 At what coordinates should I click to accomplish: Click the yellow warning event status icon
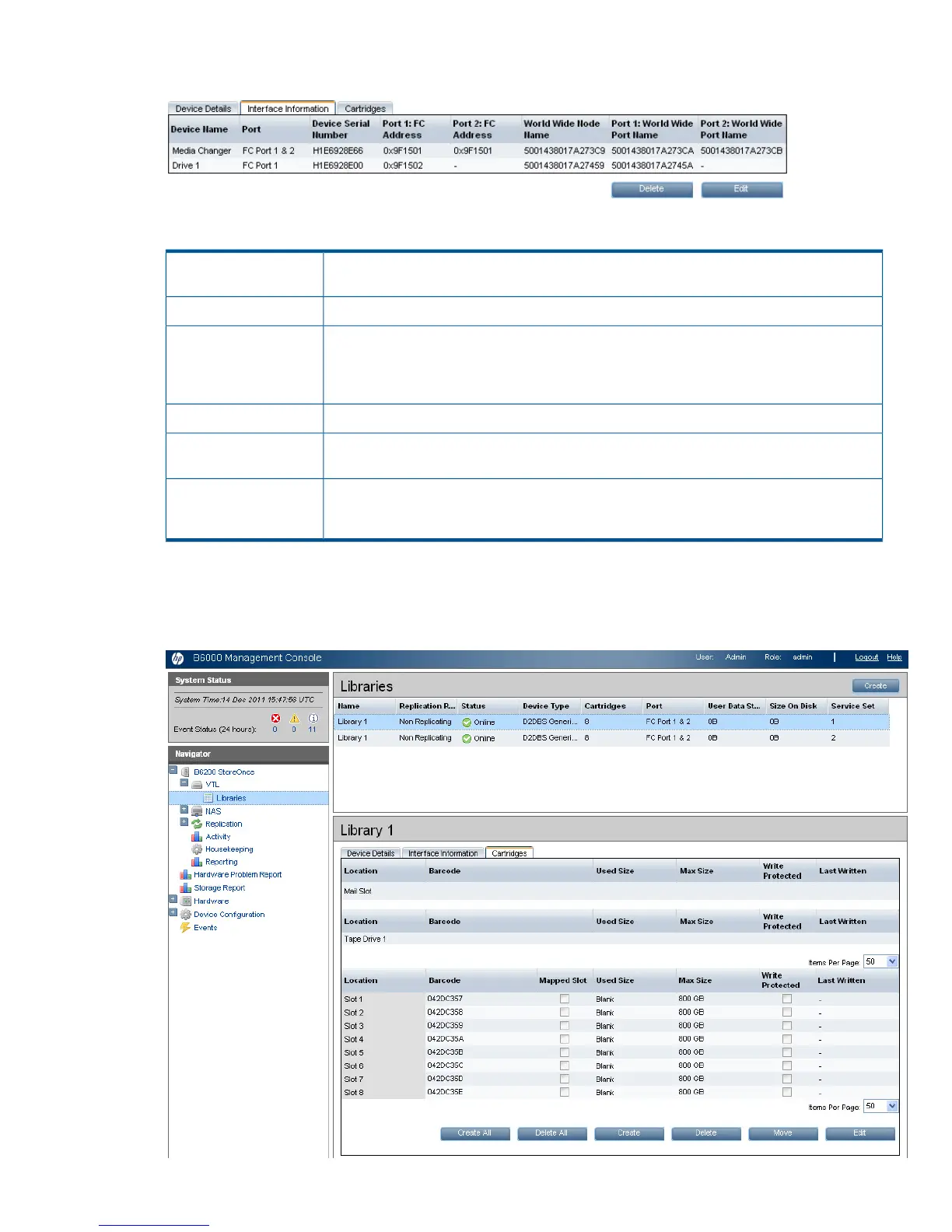click(294, 718)
